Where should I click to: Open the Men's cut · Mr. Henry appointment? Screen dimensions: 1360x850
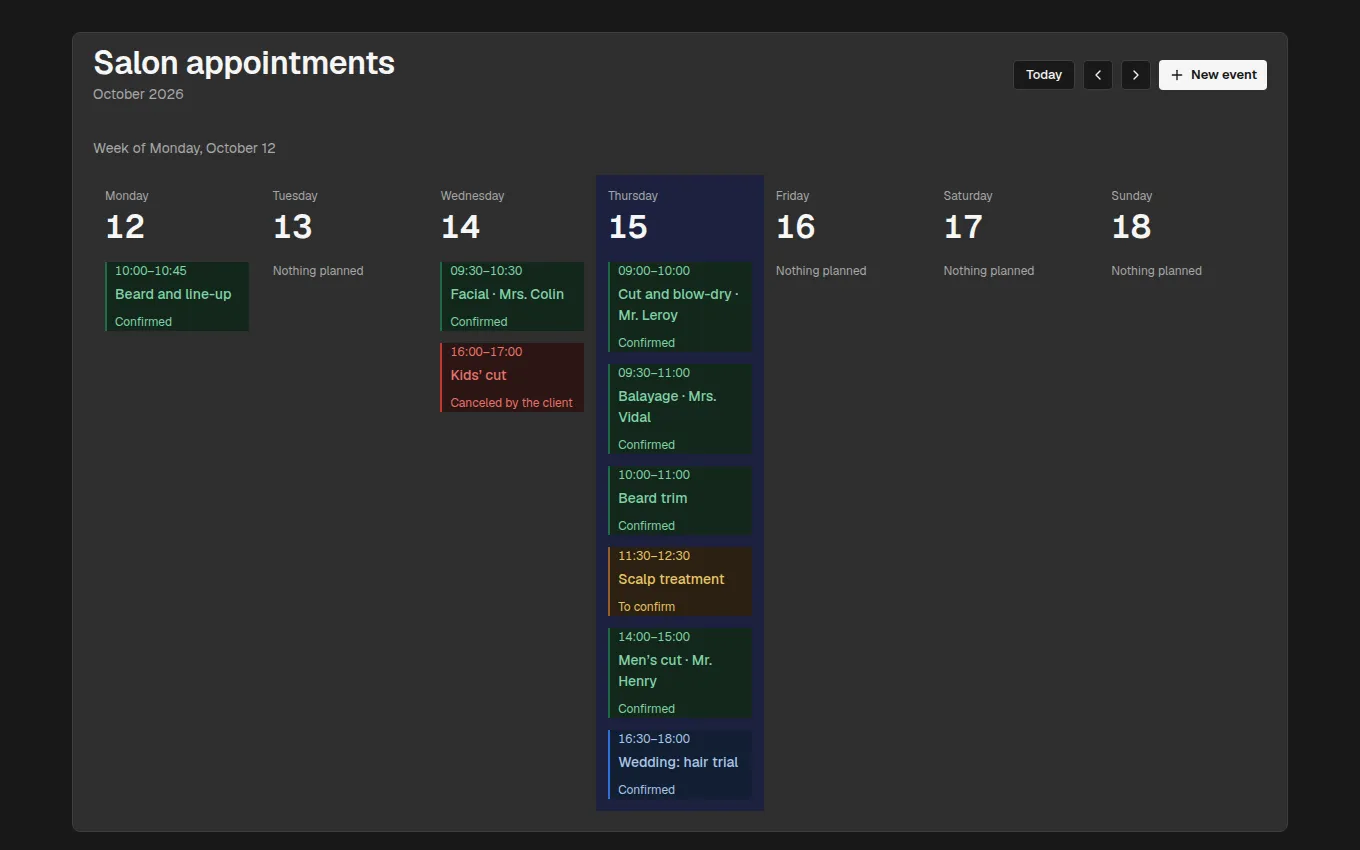(x=680, y=673)
